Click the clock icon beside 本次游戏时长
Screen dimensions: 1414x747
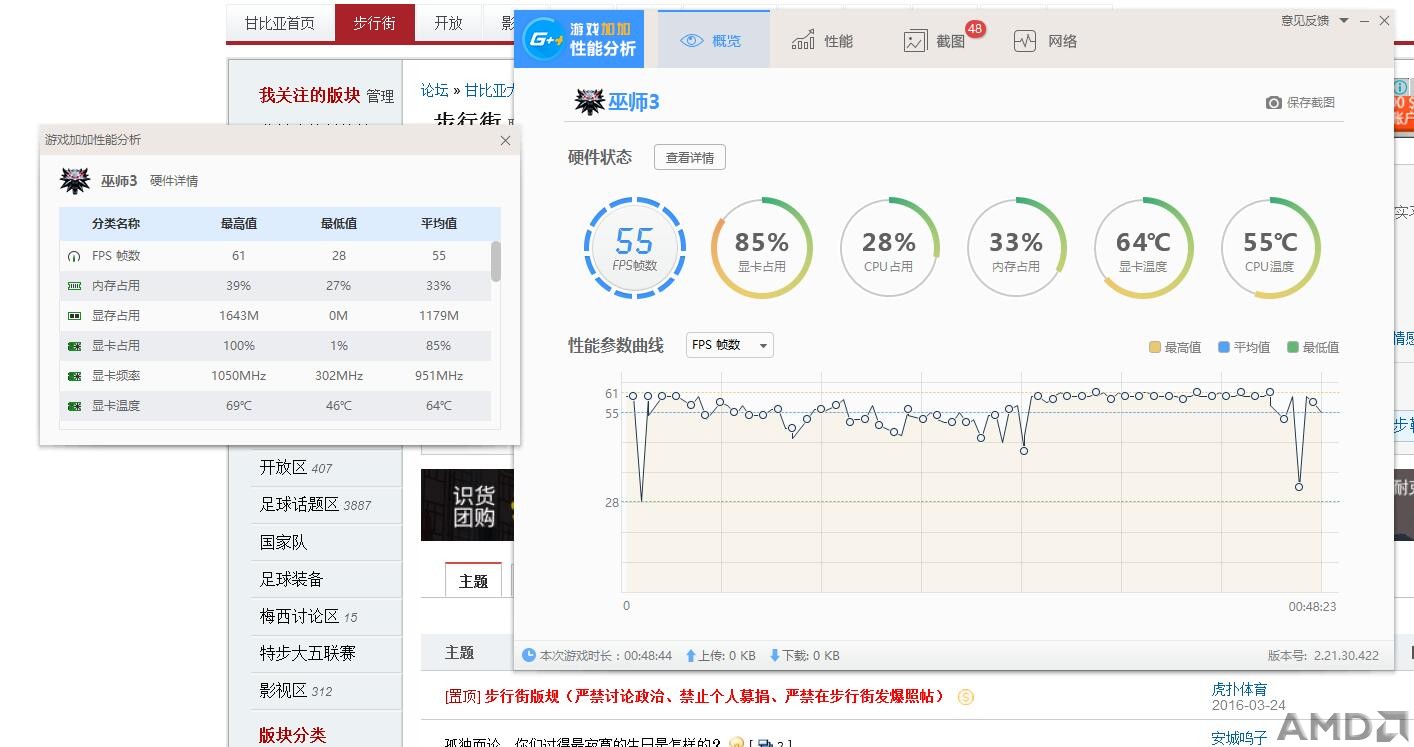tap(529, 655)
